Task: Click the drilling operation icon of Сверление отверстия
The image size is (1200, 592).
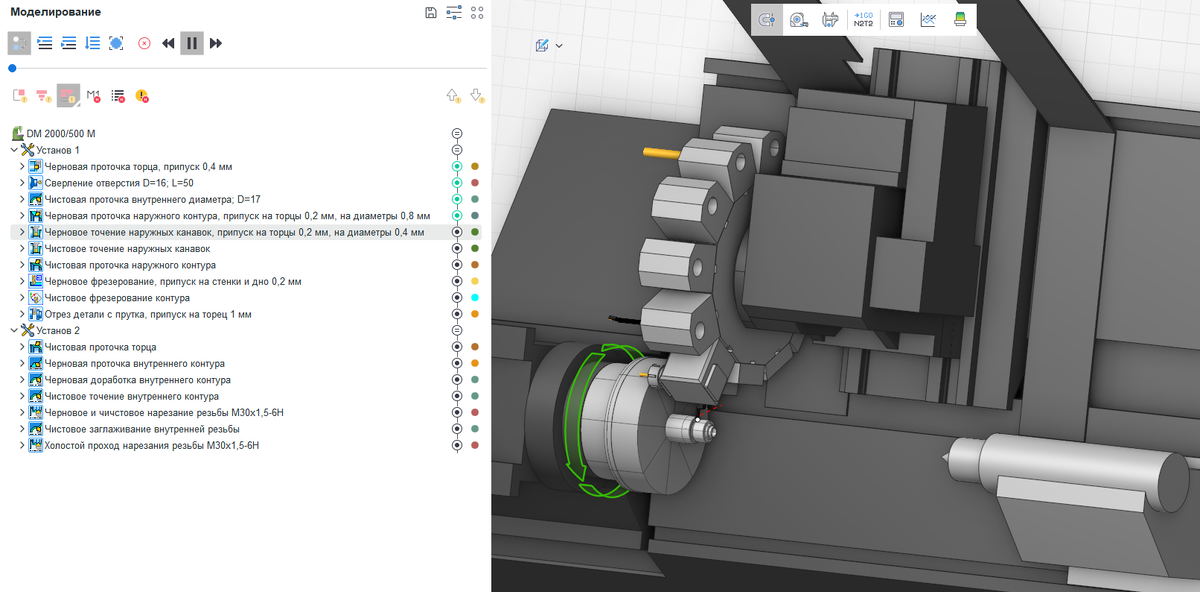Action: pos(35,183)
